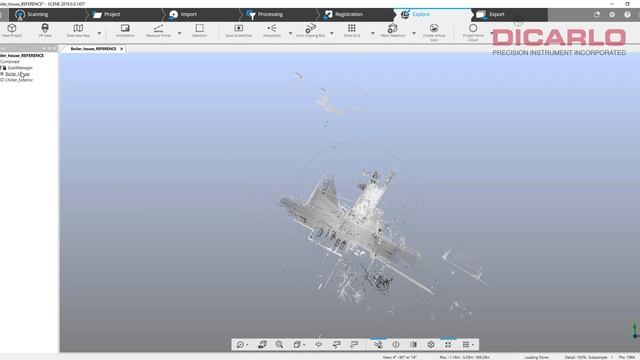This screenshot has width=640, height=360.
Task: Expand Mesh Selection dropdown arrow
Action: (x=414, y=33)
